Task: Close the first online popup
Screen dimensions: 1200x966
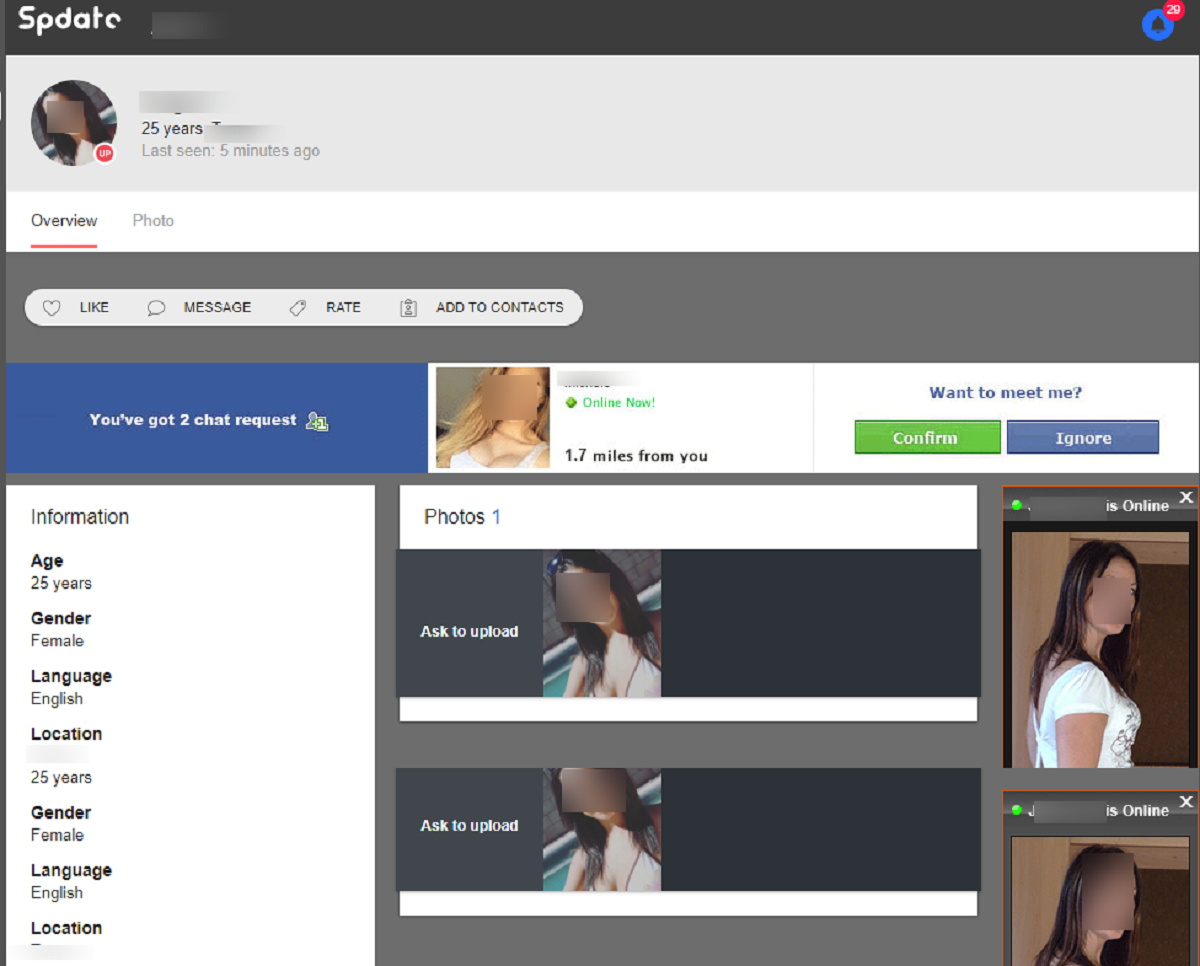Action: (x=1185, y=497)
